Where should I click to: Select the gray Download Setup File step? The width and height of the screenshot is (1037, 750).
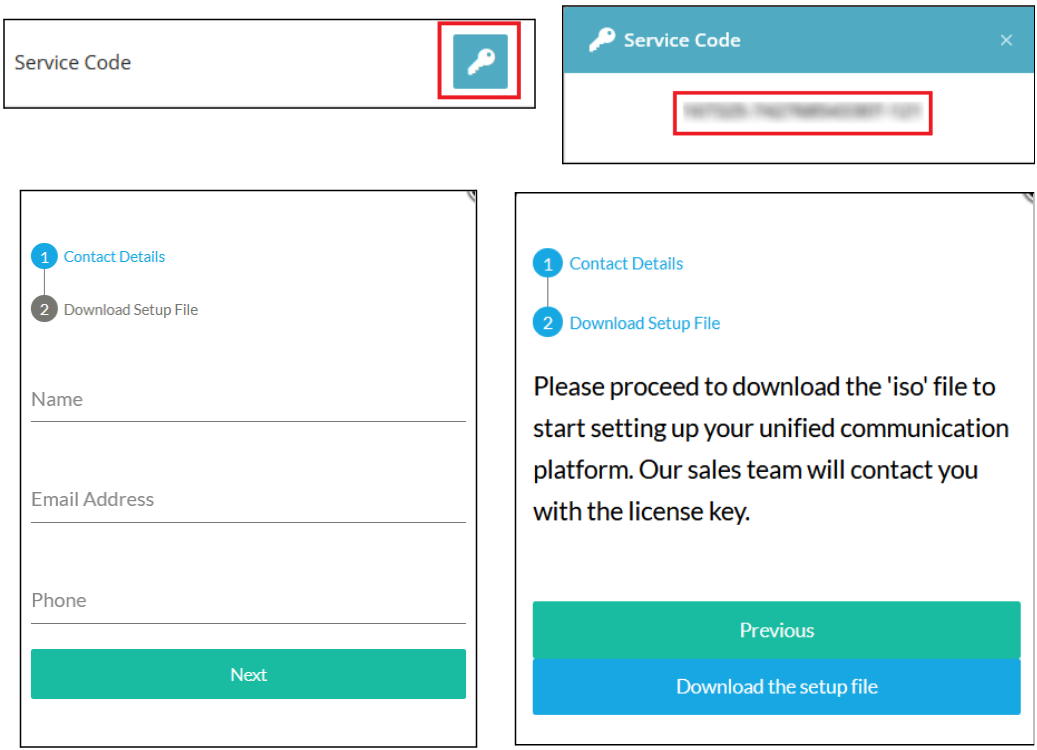click(x=131, y=310)
